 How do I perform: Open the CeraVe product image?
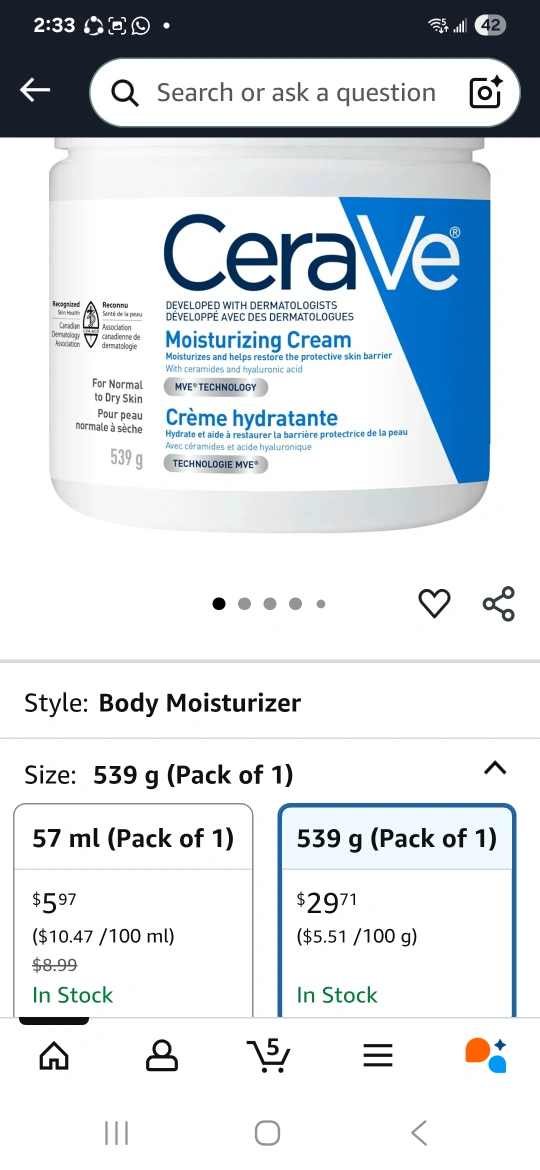(270, 336)
